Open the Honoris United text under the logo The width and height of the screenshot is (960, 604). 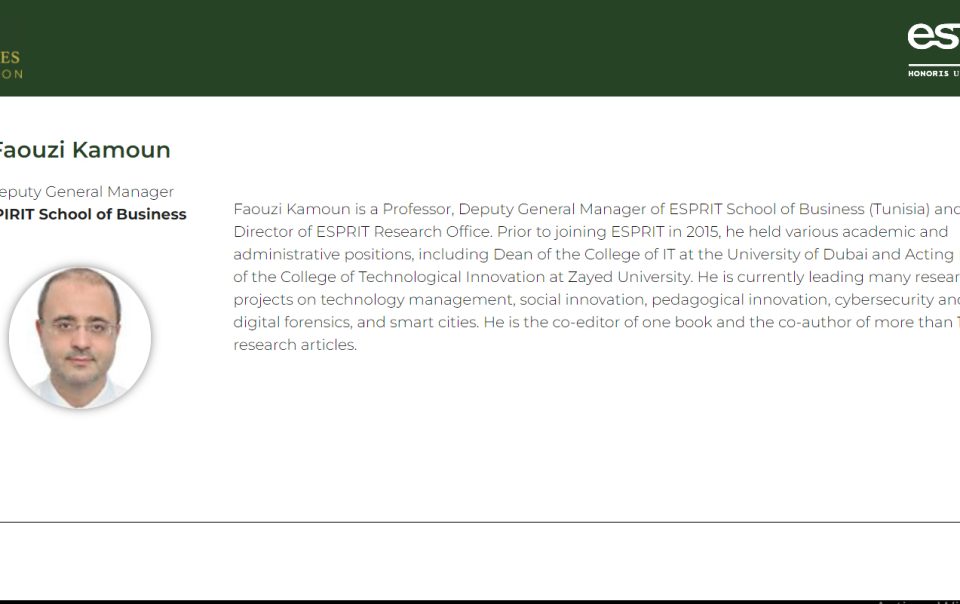point(934,73)
